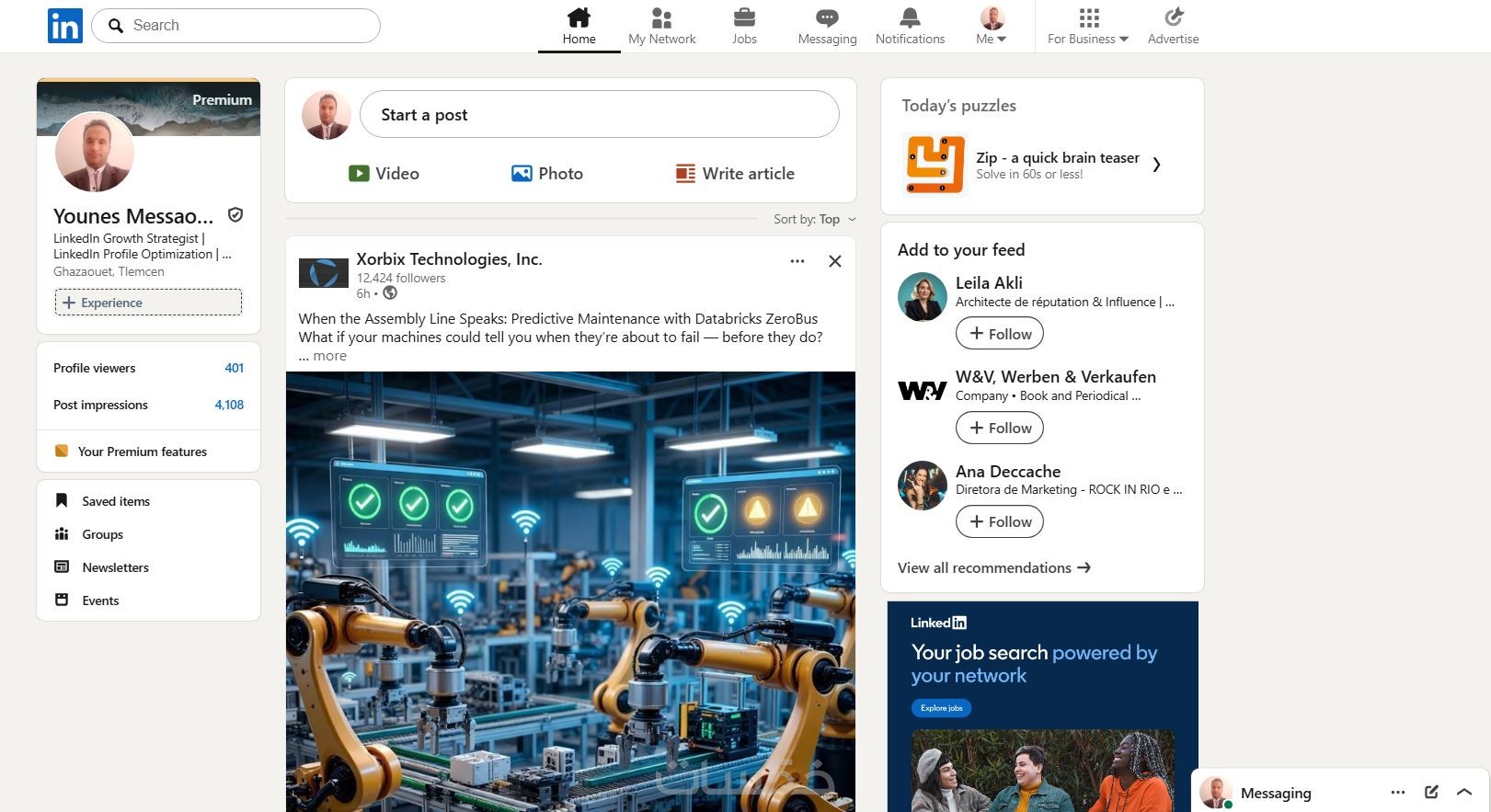Expand the For Business dropdown
This screenshot has height=812, width=1491.
(1088, 39)
